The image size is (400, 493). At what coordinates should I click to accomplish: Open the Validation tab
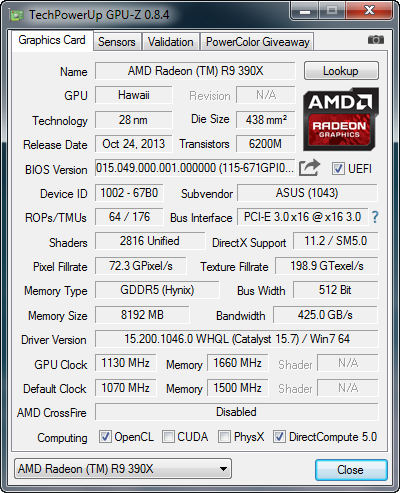[171, 42]
